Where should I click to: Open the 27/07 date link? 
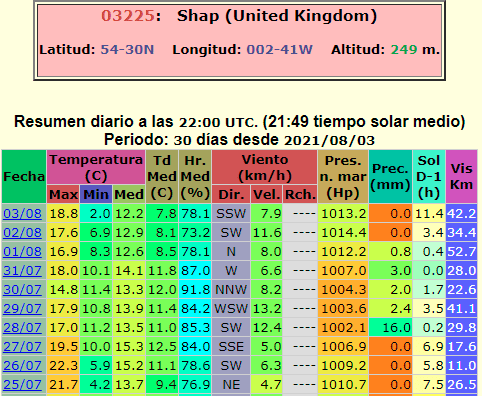coord(22,347)
